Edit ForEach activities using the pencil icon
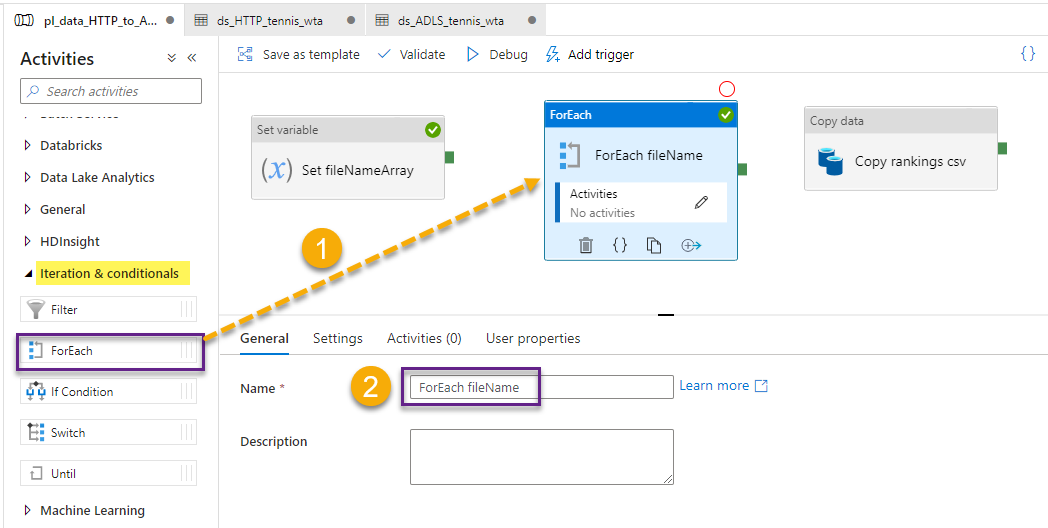 701,203
